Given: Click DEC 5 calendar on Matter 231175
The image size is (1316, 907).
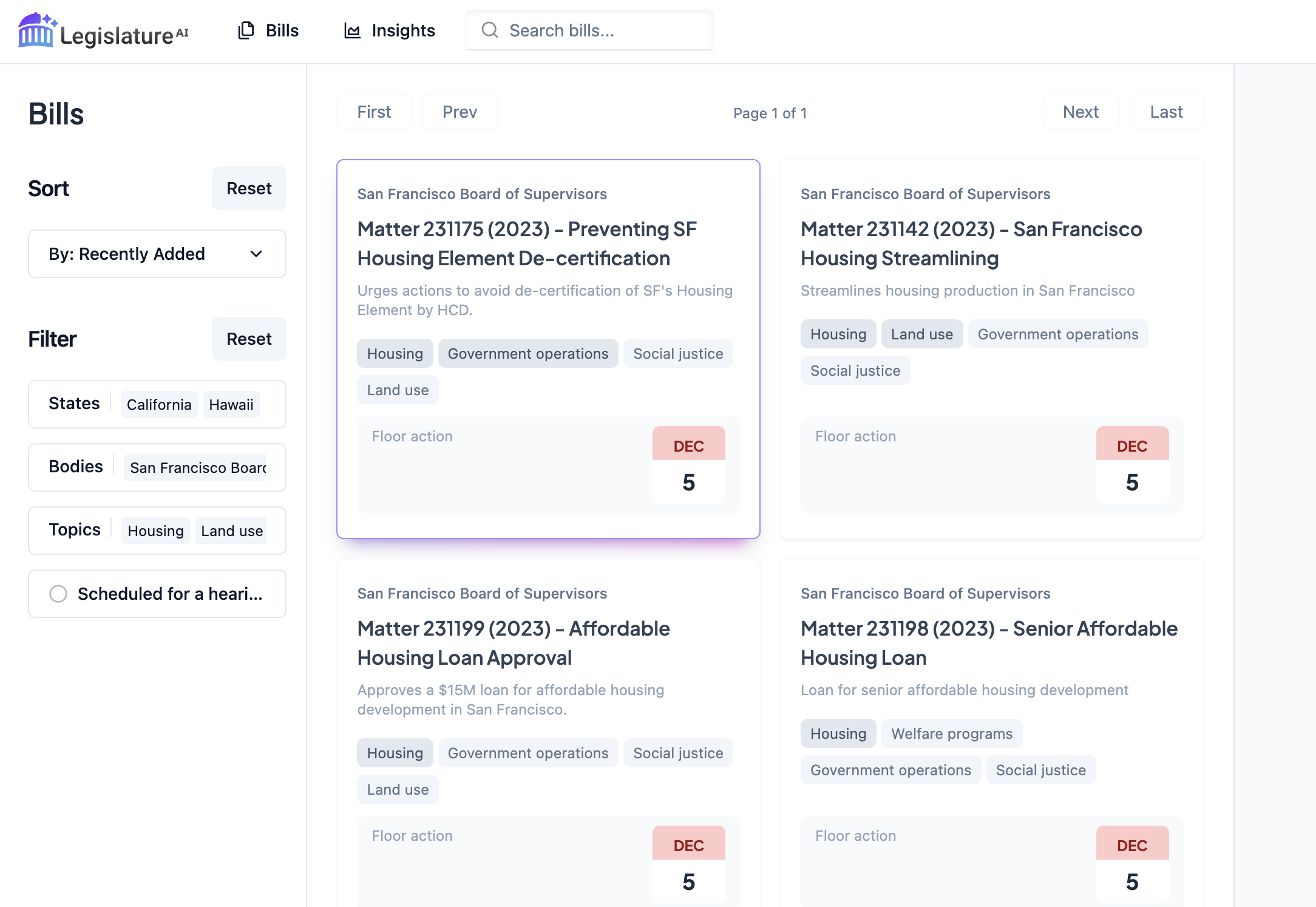Looking at the screenshot, I should tap(688, 465).
